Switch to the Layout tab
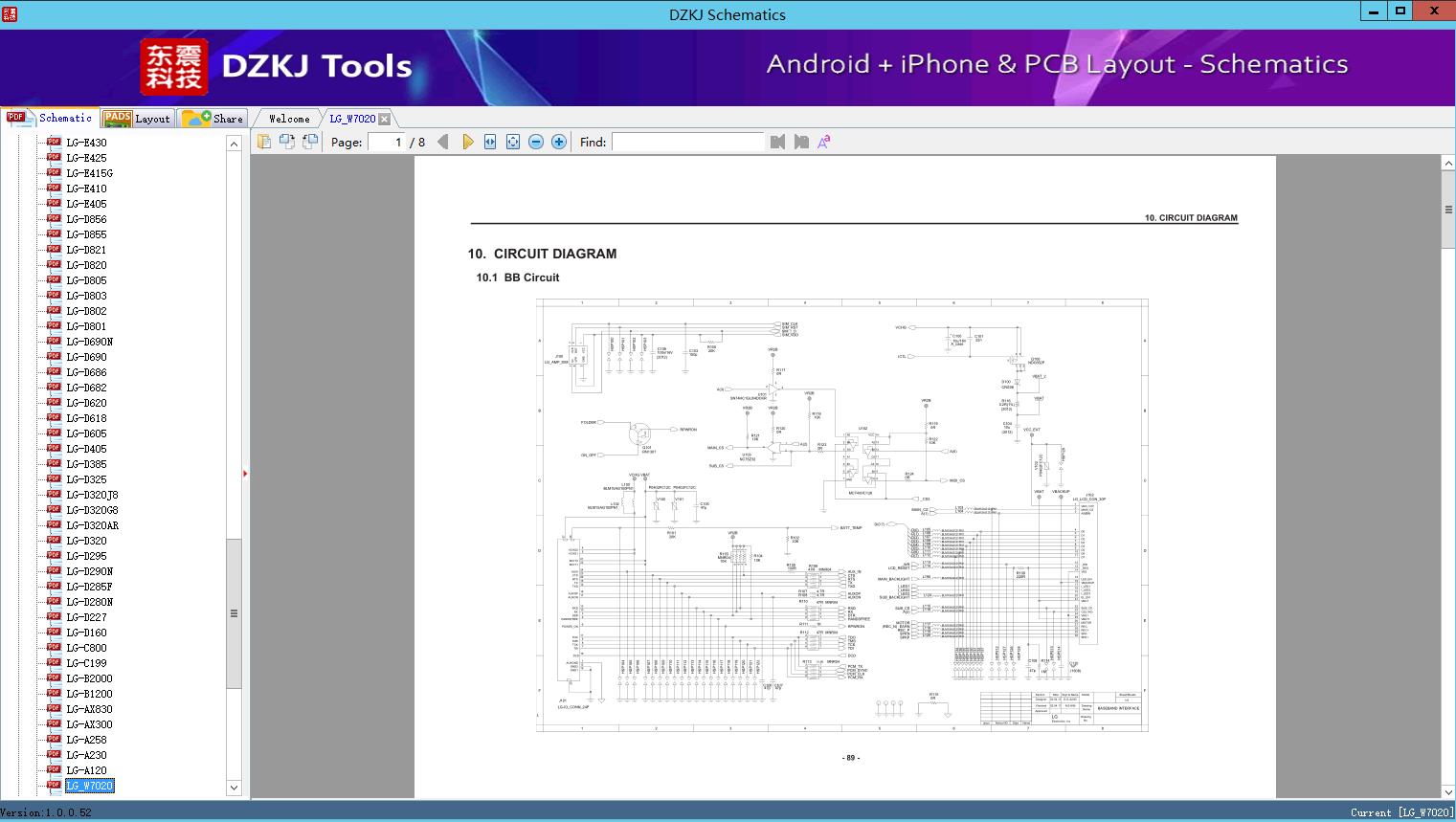Viewport: 1456px width, 822px height. tap(137, 119)
